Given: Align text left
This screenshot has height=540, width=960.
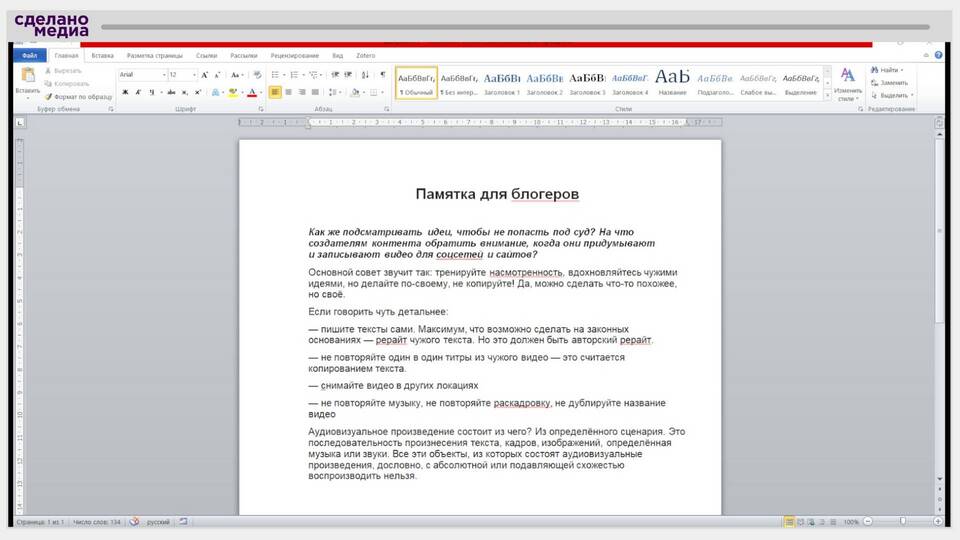Looking at the screenshot, I should (x=275, y=92).
